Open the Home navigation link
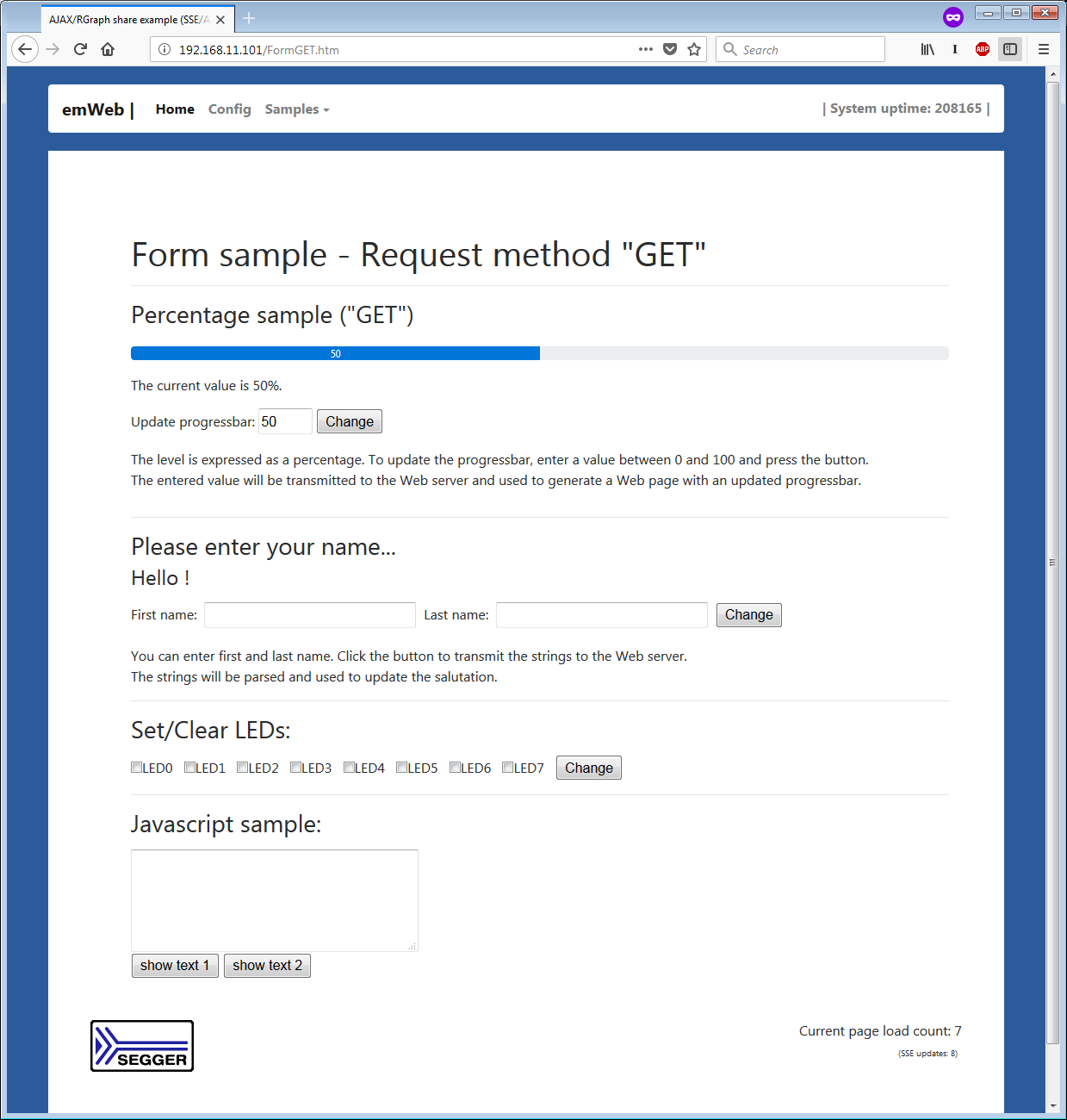Viewport: 1067px width, 1120px height. click(x=175, y=109)
